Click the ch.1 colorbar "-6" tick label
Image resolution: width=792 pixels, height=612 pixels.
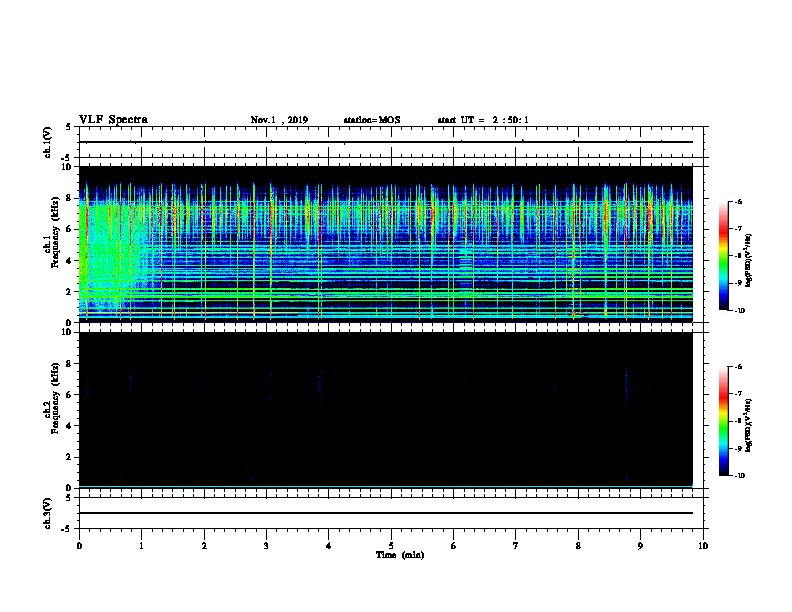(738, 201)
